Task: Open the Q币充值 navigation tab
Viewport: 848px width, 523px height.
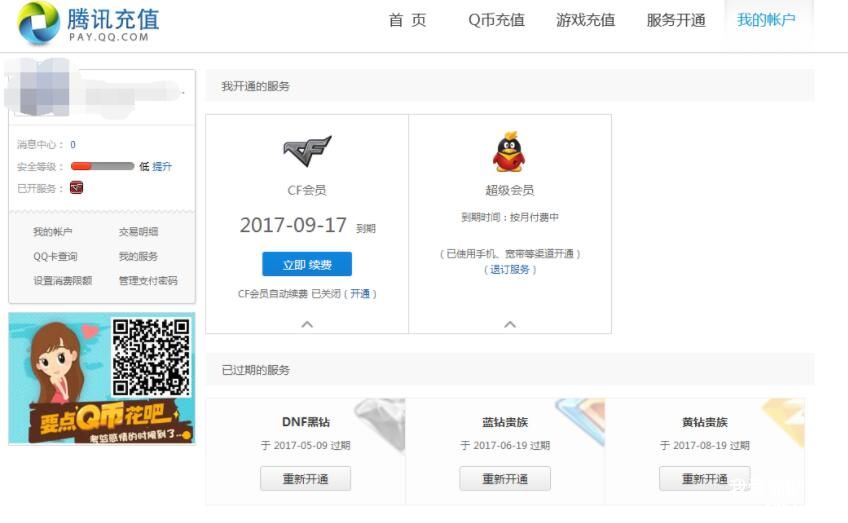Action: 496,21
